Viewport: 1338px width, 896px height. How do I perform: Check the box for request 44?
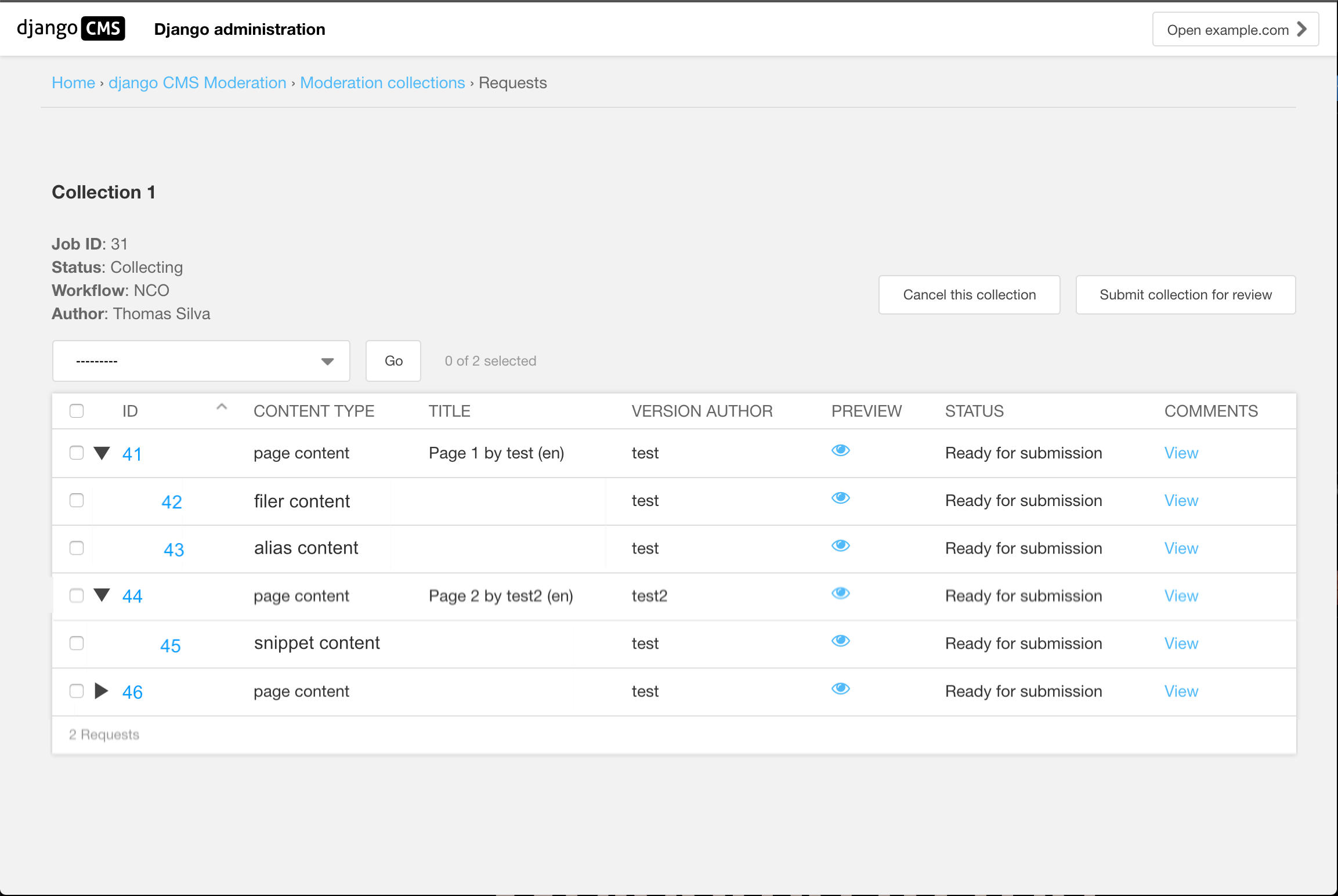(x=77, y=595)
